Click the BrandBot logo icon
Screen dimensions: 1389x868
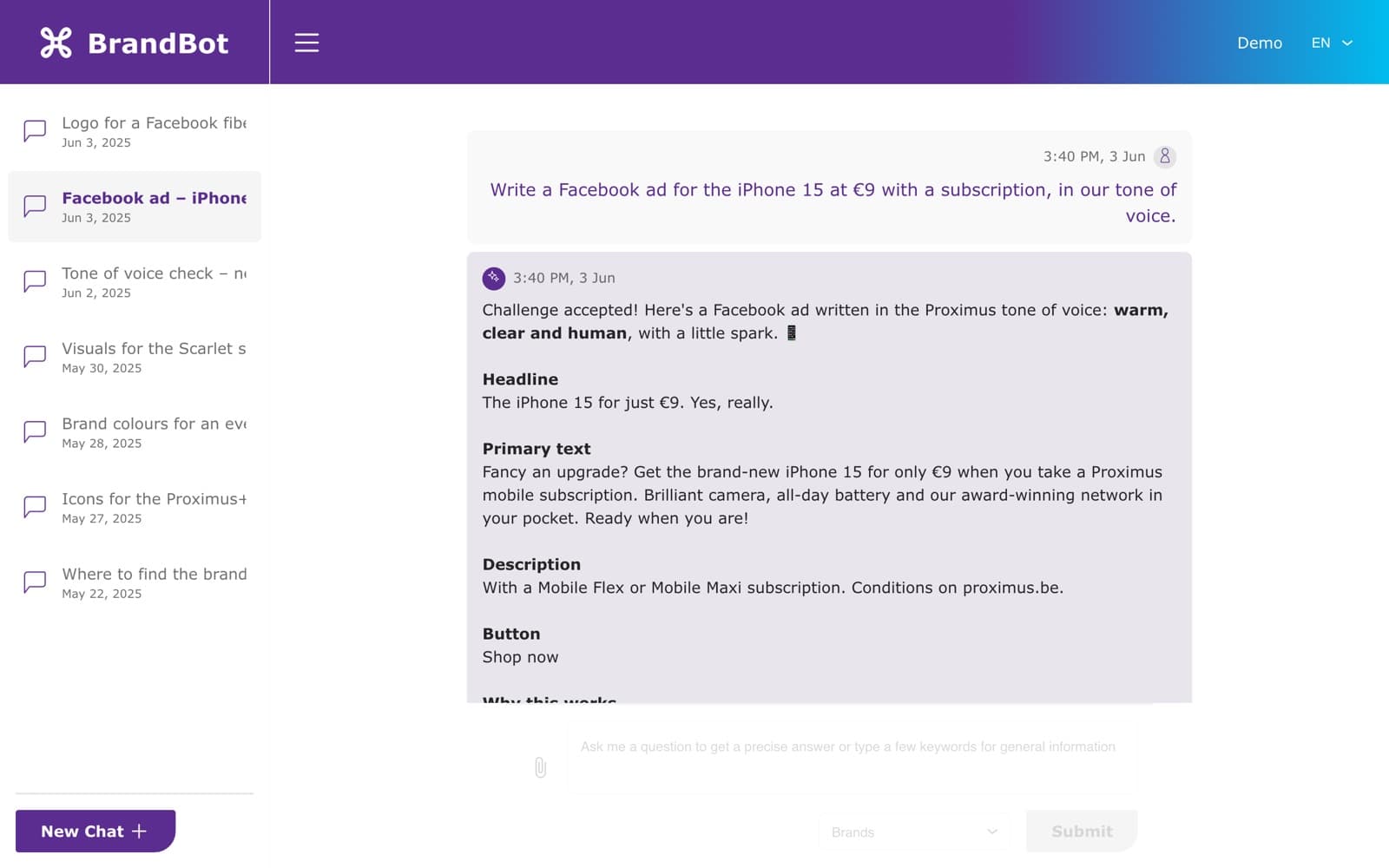point(56,43)
